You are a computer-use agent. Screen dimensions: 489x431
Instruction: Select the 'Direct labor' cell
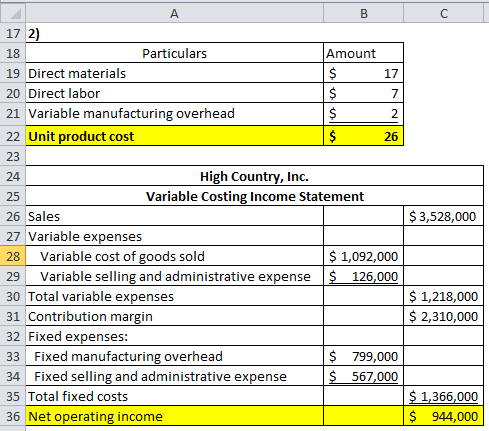pyautogui.click(x=174, y=93)
